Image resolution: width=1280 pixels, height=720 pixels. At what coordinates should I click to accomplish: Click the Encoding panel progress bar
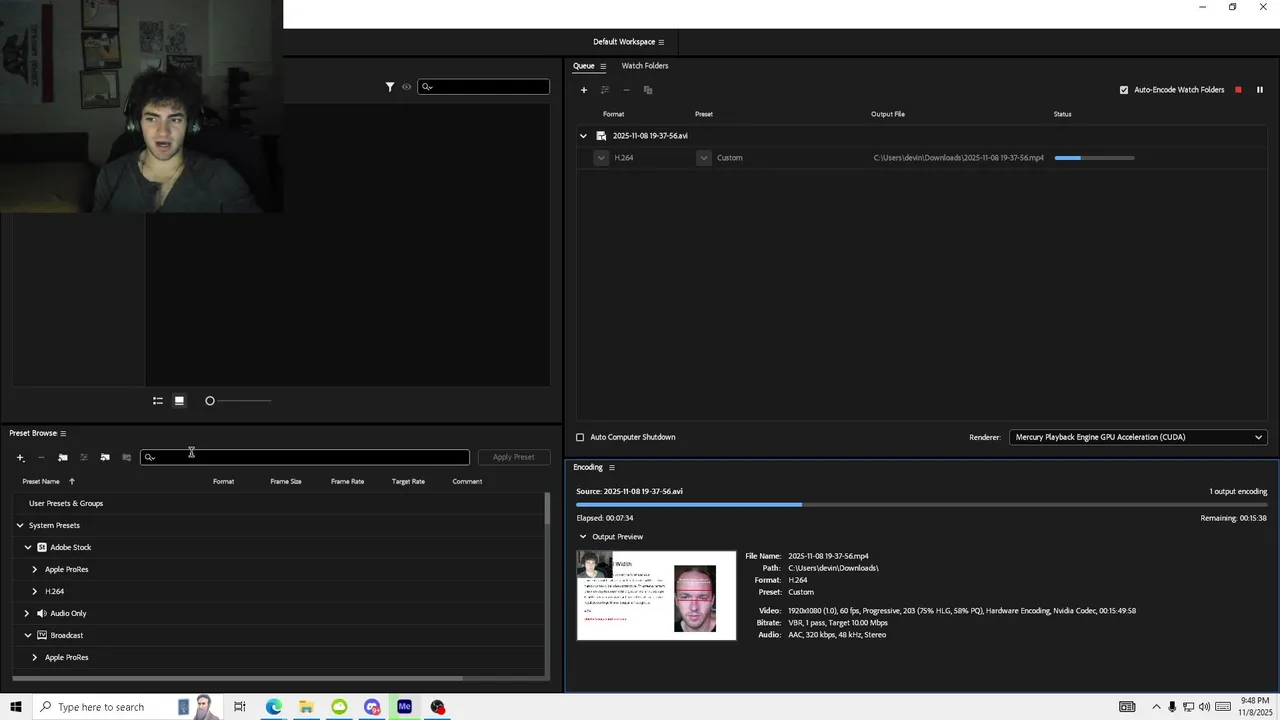tap(921, 505)
